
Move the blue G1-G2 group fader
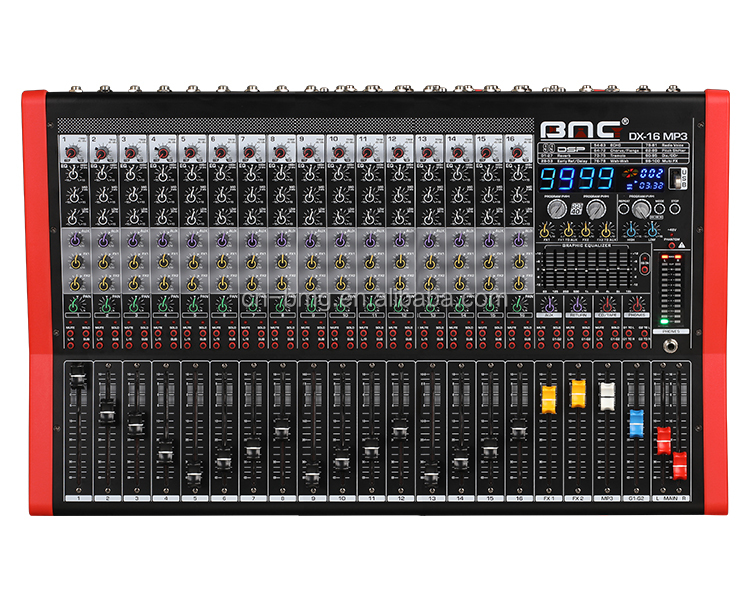coord(637,423)
